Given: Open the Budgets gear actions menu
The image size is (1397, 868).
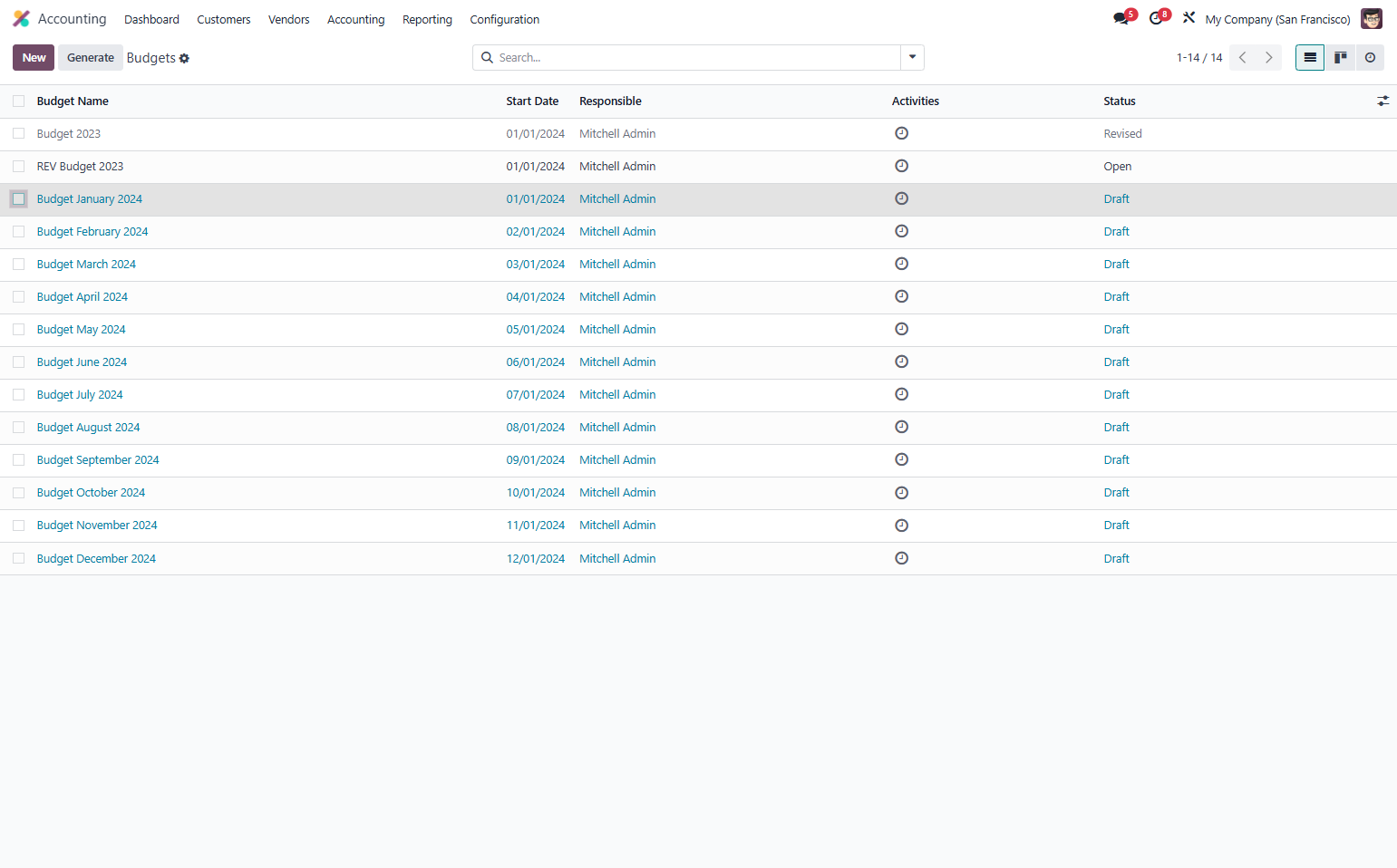Looking at the screenshot, I should 184,58.
